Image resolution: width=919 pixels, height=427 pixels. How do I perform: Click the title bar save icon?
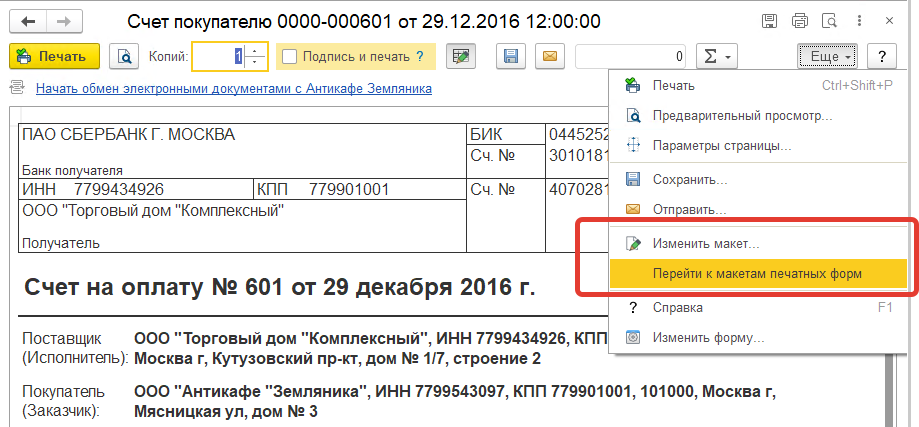770,22
